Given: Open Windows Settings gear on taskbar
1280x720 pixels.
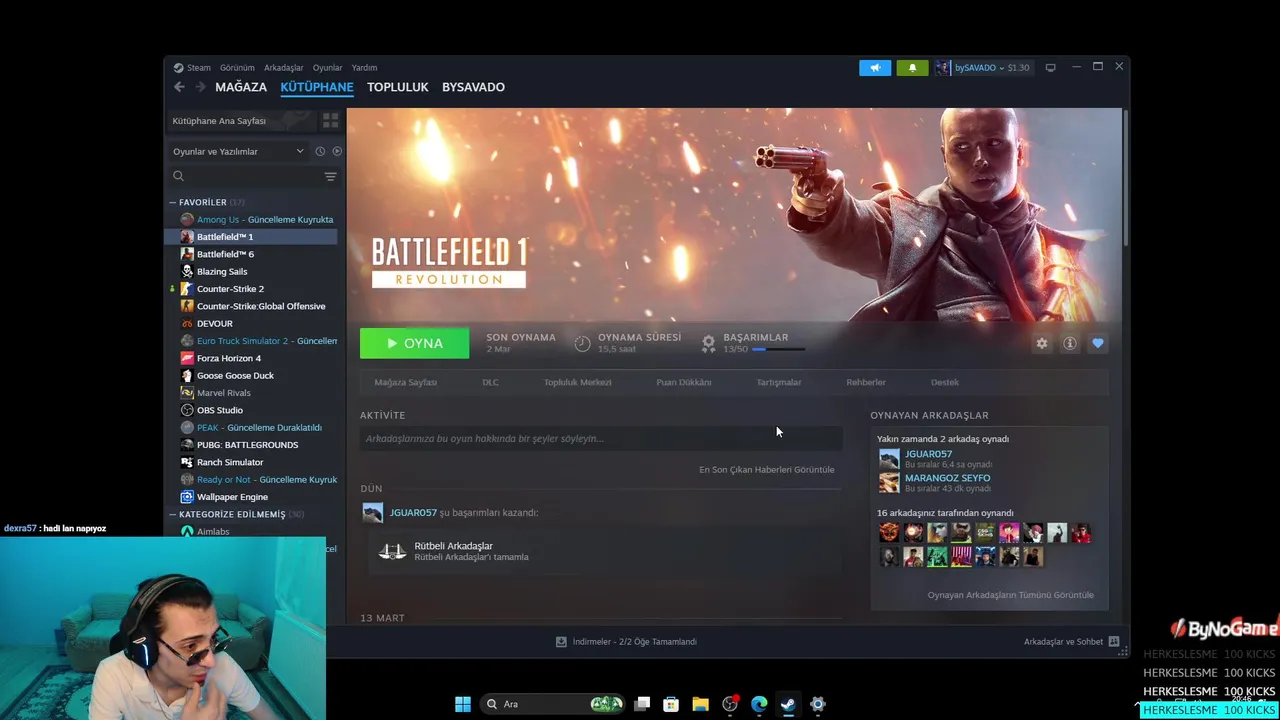Looking at the screenshot, I should (x=818, y=704).
